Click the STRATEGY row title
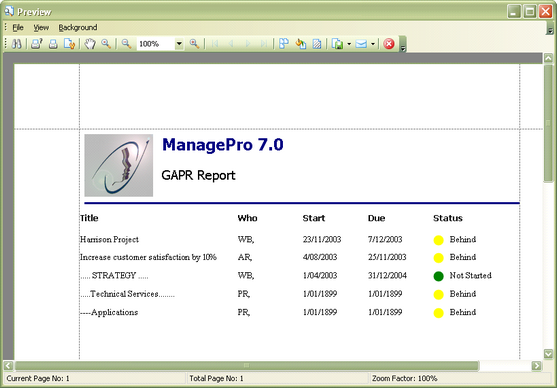557x388 pixels. click(x=114, y=275)
